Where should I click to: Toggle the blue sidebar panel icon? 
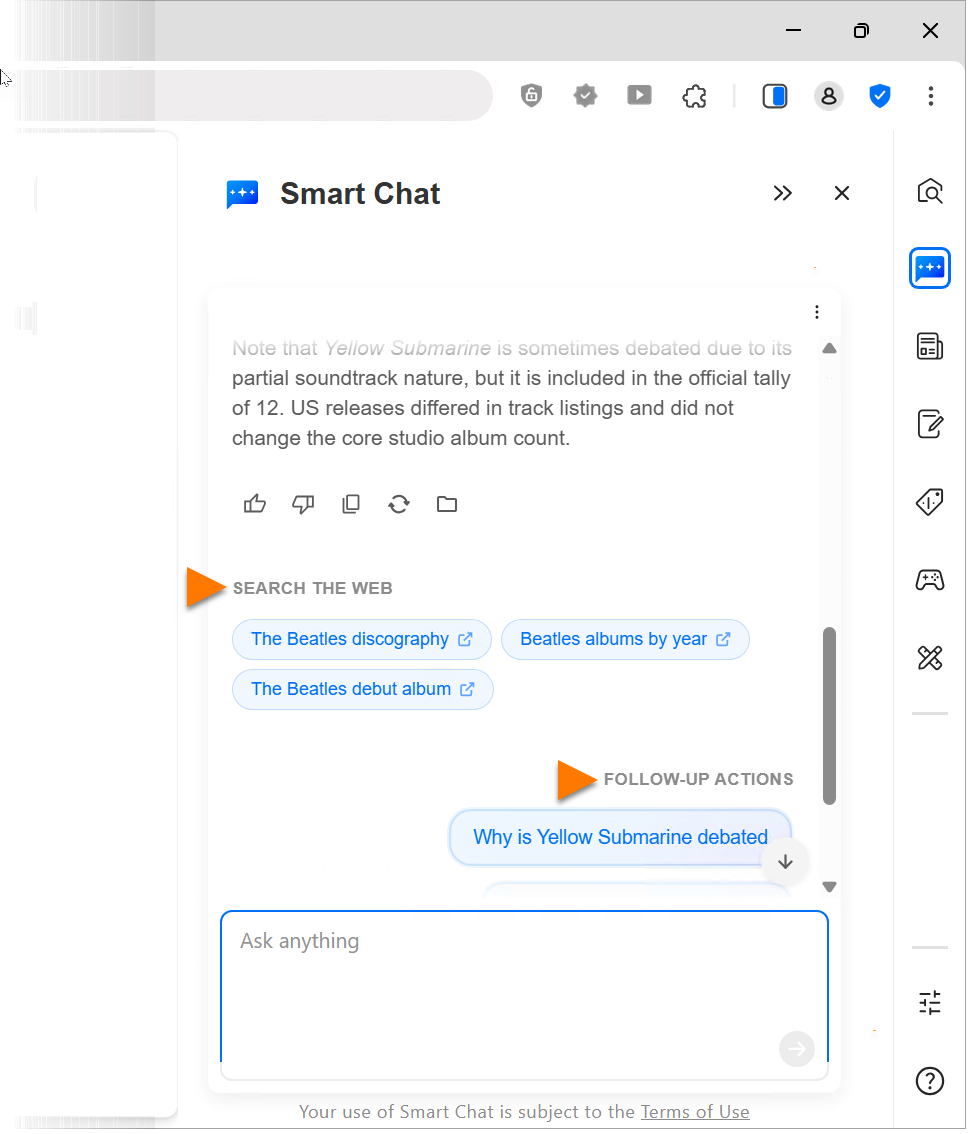click(x=775, y=96)
